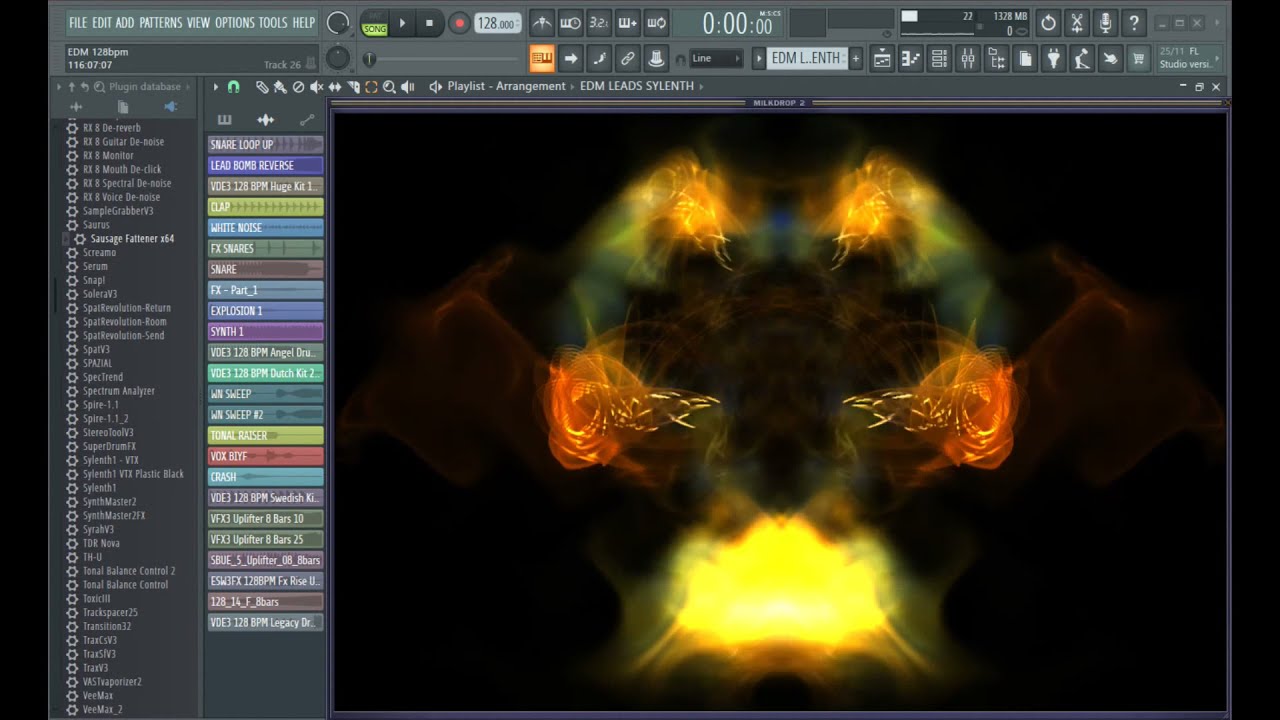Click the Stop transport button
This screenshot has width=1280, height=720.
click(429, 23)
